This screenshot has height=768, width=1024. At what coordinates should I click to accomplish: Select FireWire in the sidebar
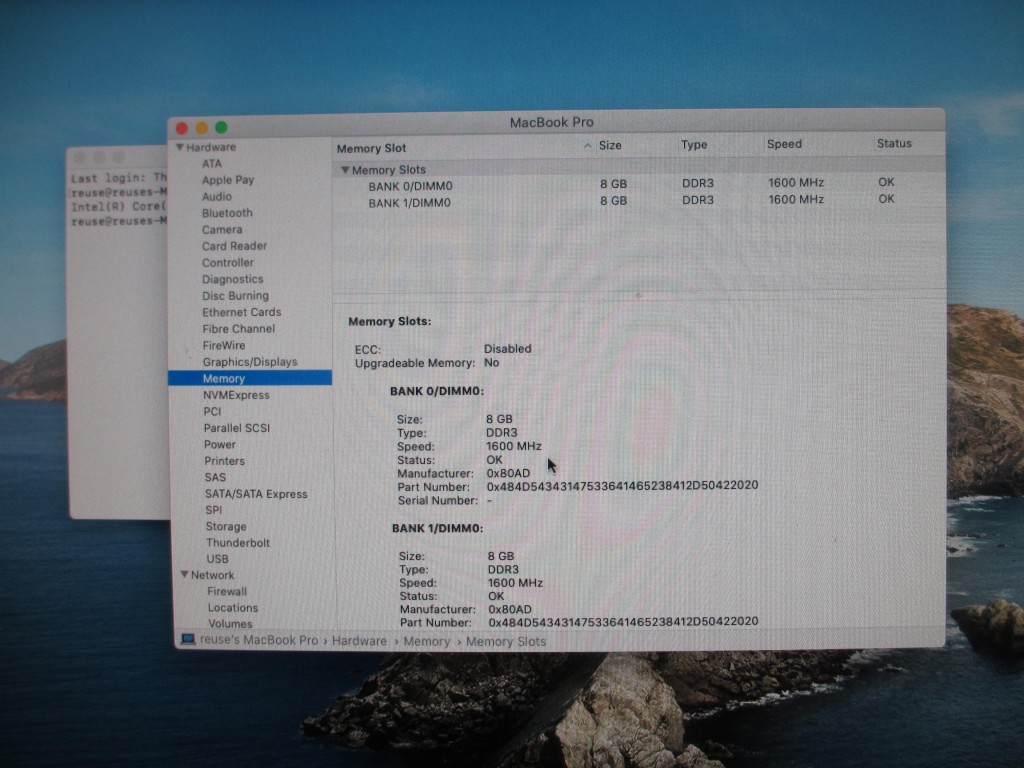point(224,345)
